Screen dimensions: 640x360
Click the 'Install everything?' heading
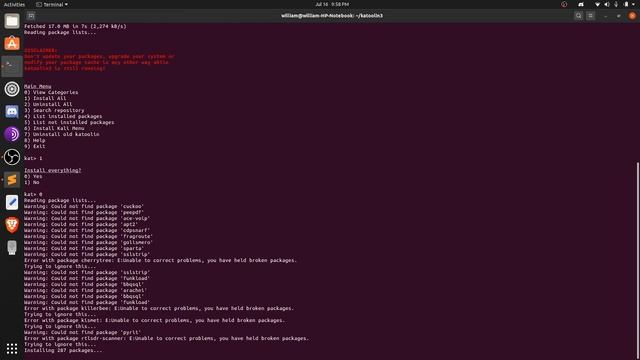coord(52,170)
